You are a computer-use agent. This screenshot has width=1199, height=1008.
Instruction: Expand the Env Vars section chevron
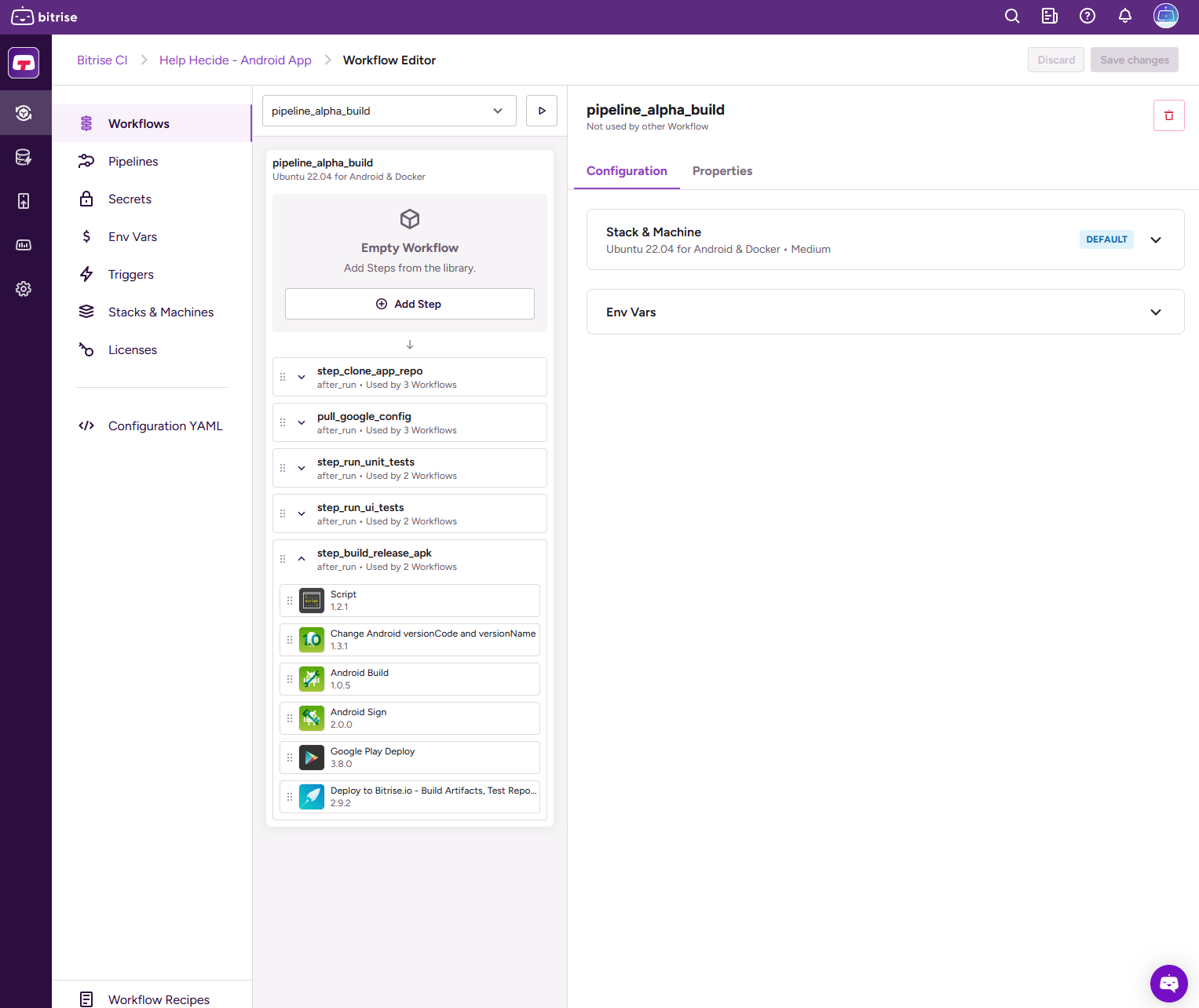[x=1156, y=312]
